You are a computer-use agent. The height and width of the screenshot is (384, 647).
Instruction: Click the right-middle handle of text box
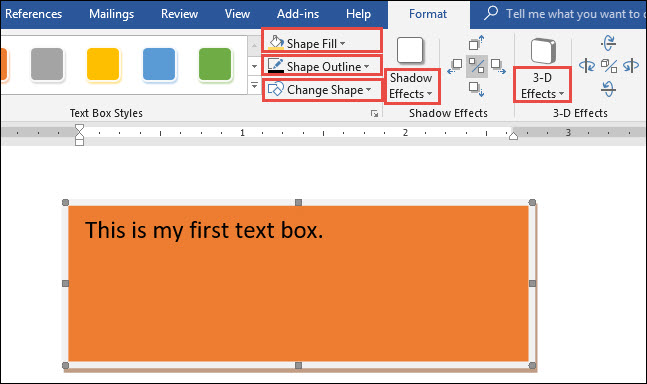pyautogui.click(x=532, y=284)
